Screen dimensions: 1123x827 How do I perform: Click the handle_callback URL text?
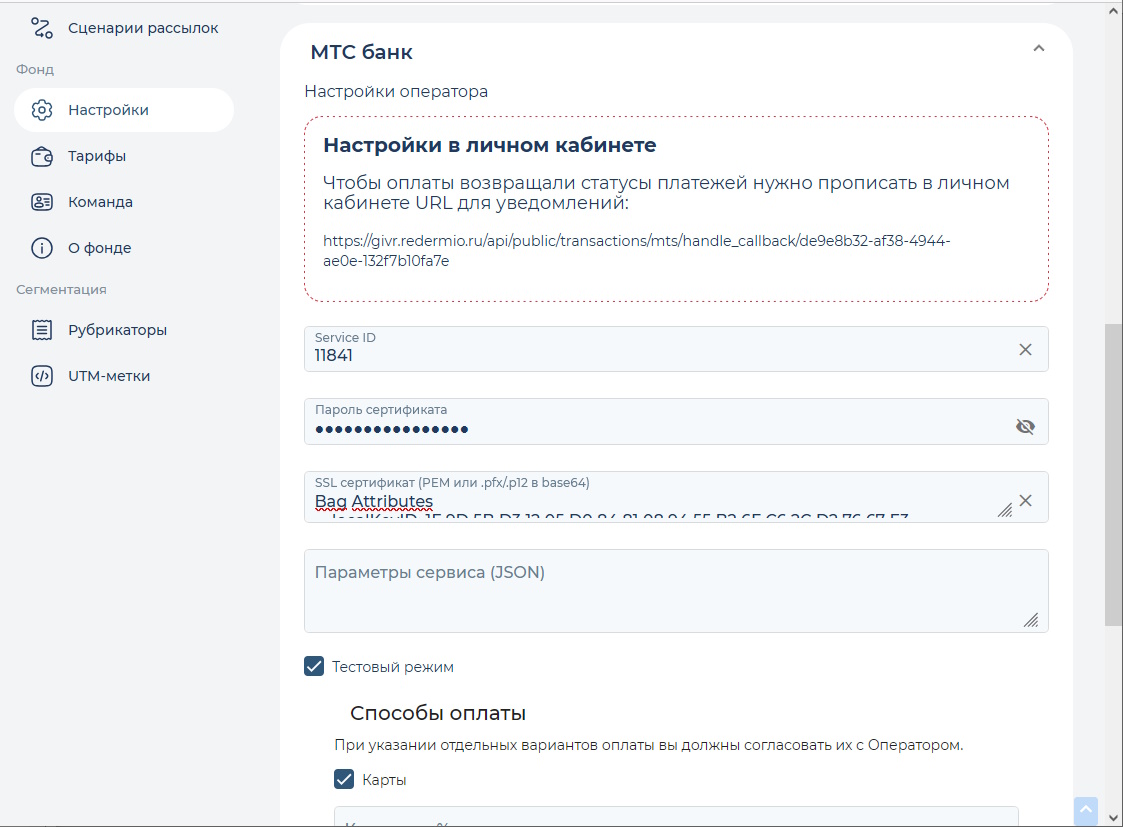coord(637,251)
